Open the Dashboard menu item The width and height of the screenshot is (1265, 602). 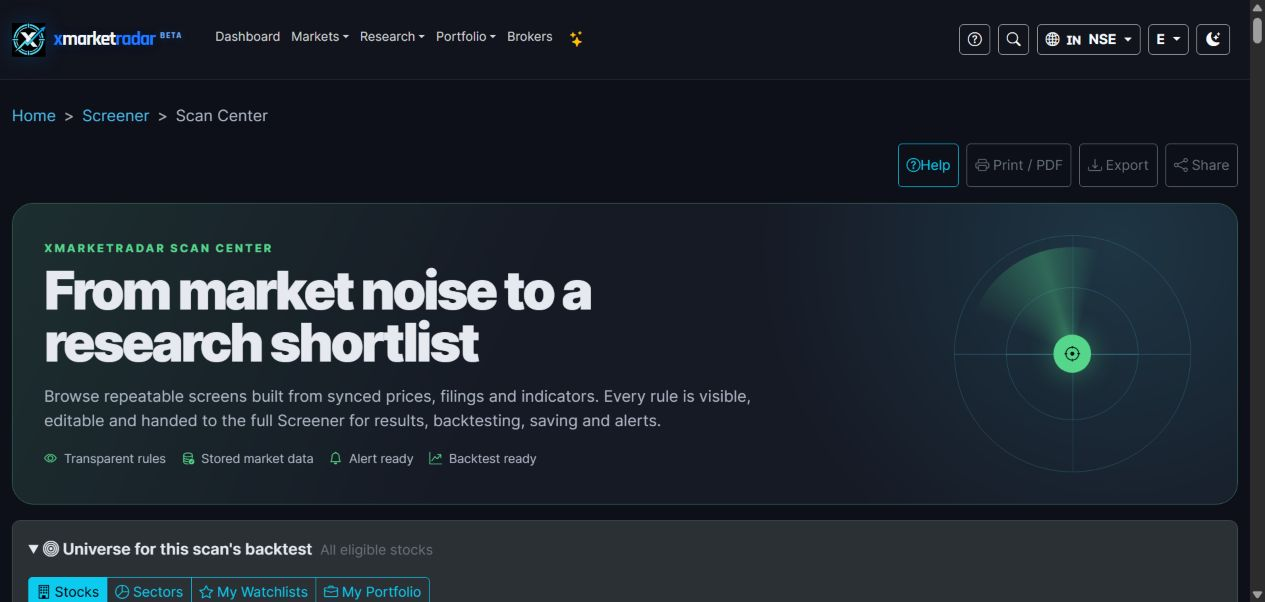pos(247,36)
